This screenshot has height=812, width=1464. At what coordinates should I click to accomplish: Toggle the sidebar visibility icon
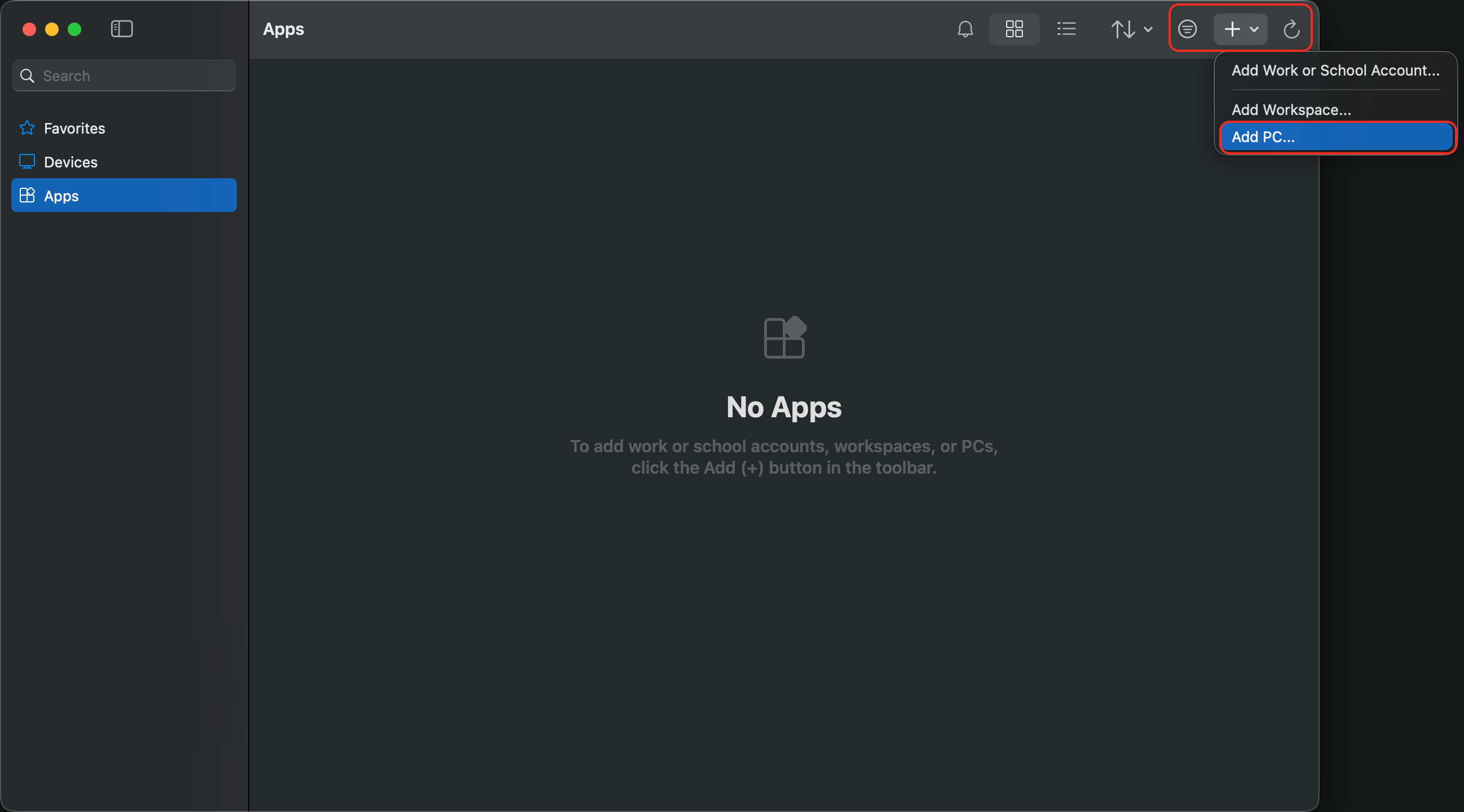click(x=122, y=29)
